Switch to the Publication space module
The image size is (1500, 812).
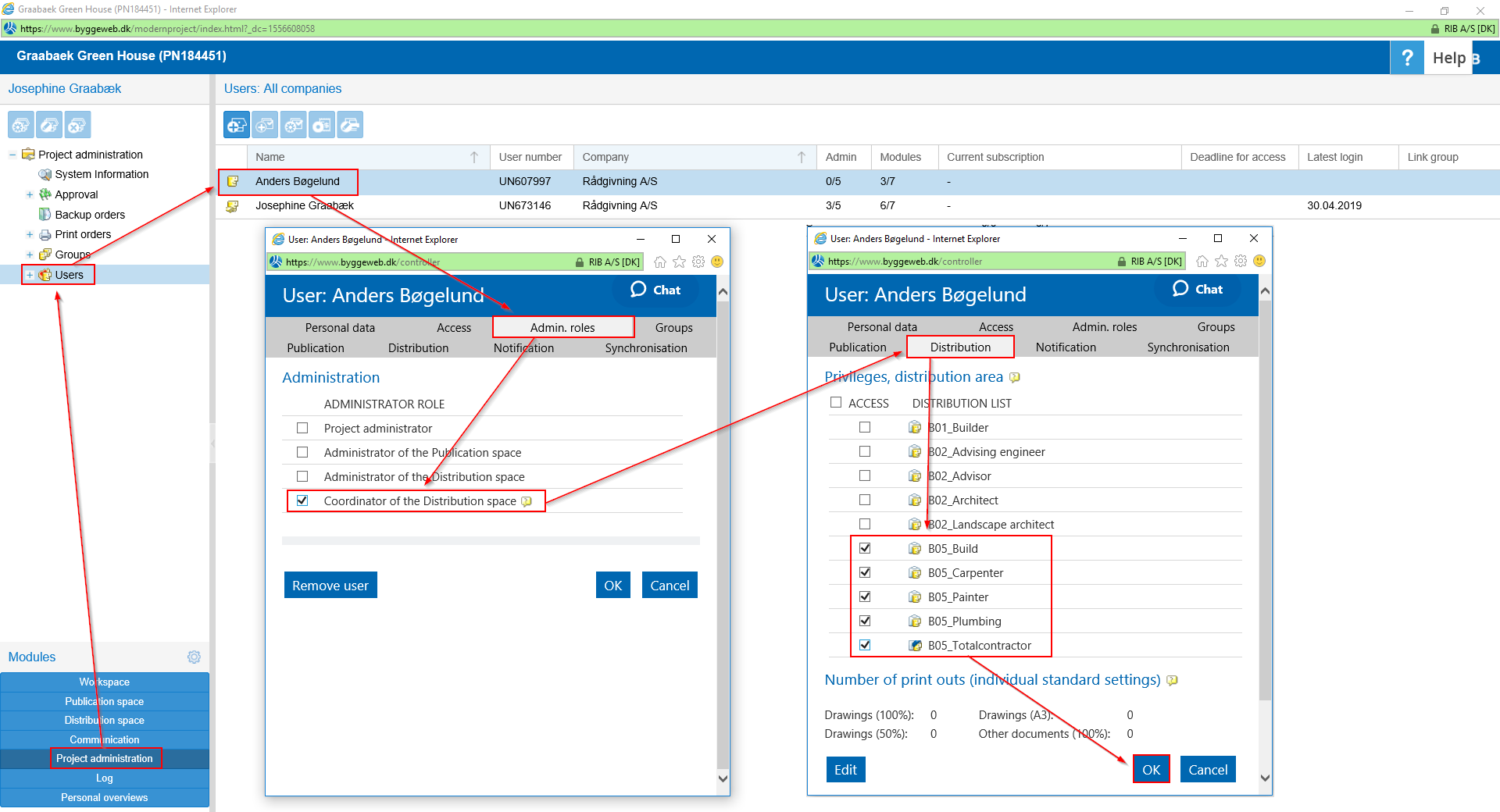tap(104, 701)
